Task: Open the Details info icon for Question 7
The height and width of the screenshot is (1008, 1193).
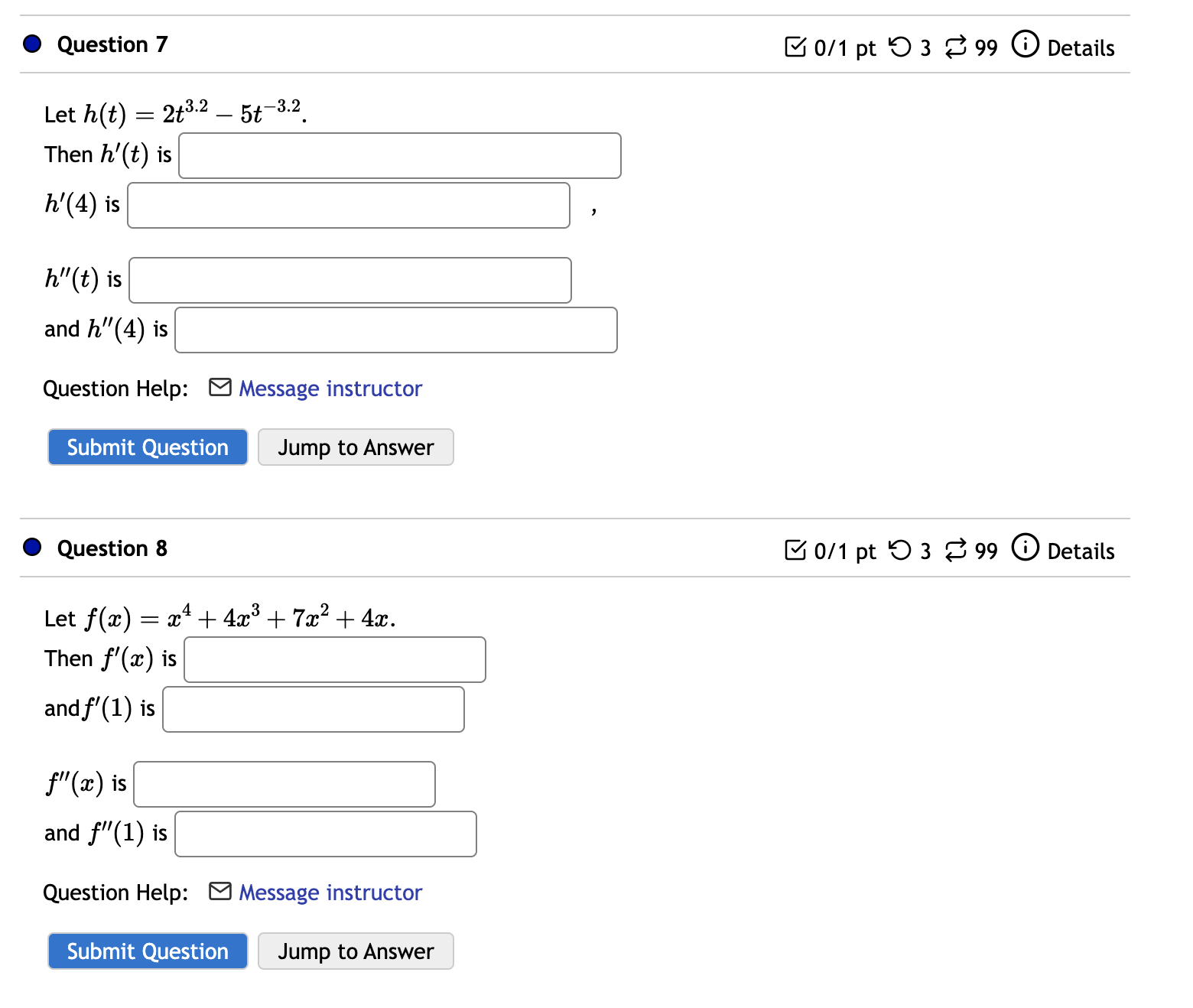Action: click(x=1025, y=45)
